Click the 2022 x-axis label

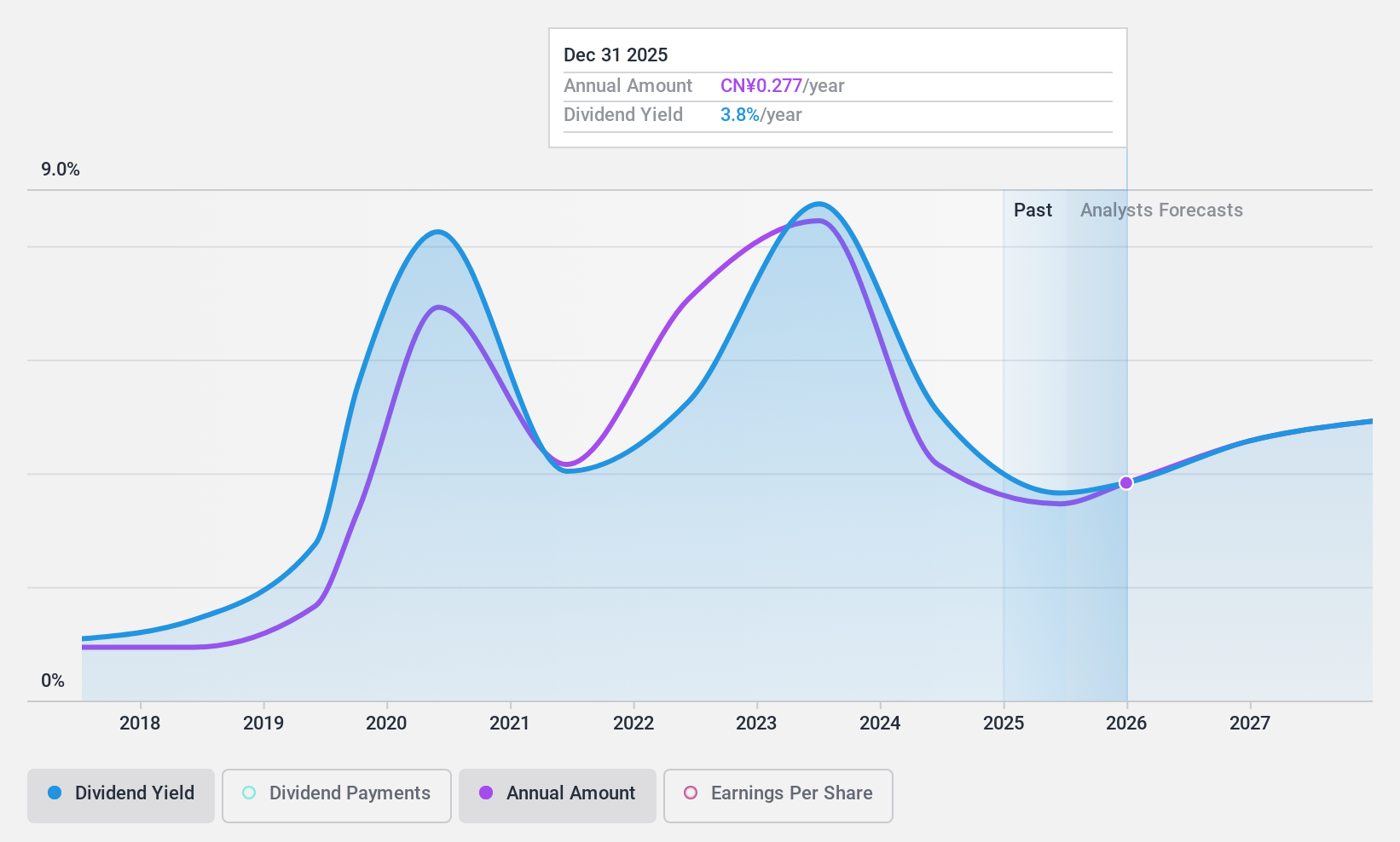tap(633, 724)
